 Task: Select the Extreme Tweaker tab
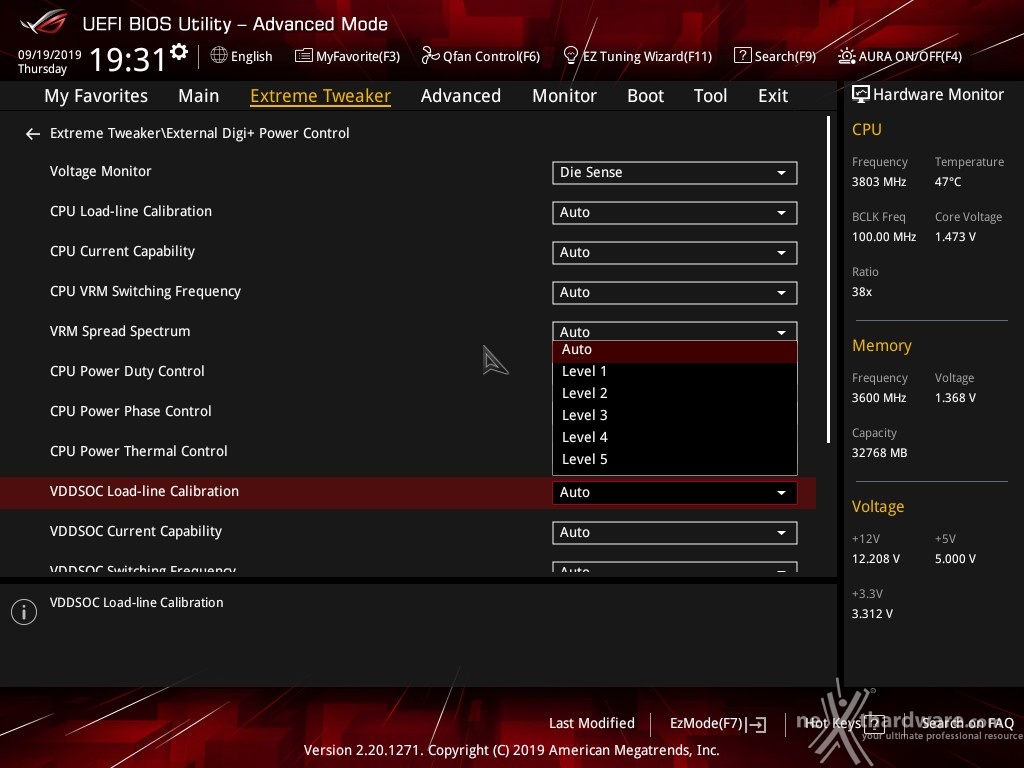[320, 96]
